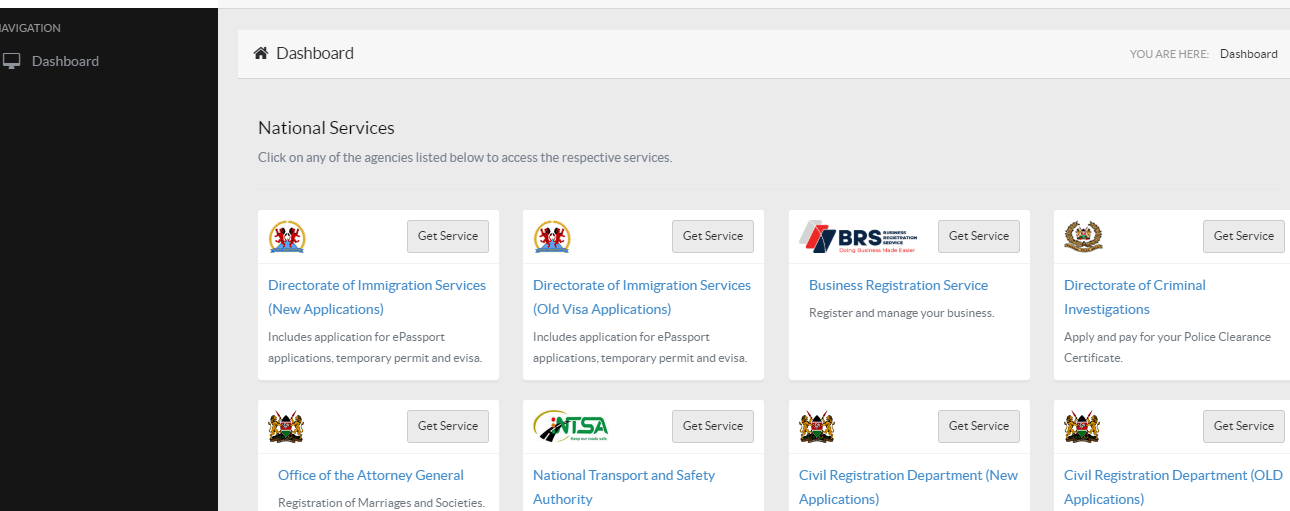The width and height of the screenshot is (1290, 511).
Task: Click the home icon in Dashboard header
Action: (261, 53)
